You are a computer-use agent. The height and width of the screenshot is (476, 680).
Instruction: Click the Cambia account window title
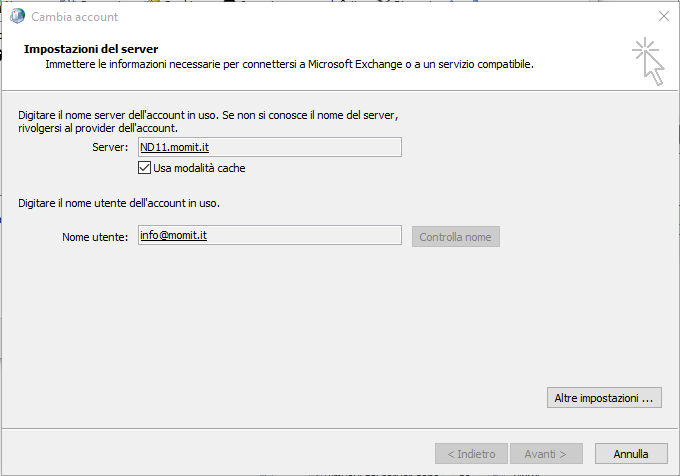pos(75,17)
